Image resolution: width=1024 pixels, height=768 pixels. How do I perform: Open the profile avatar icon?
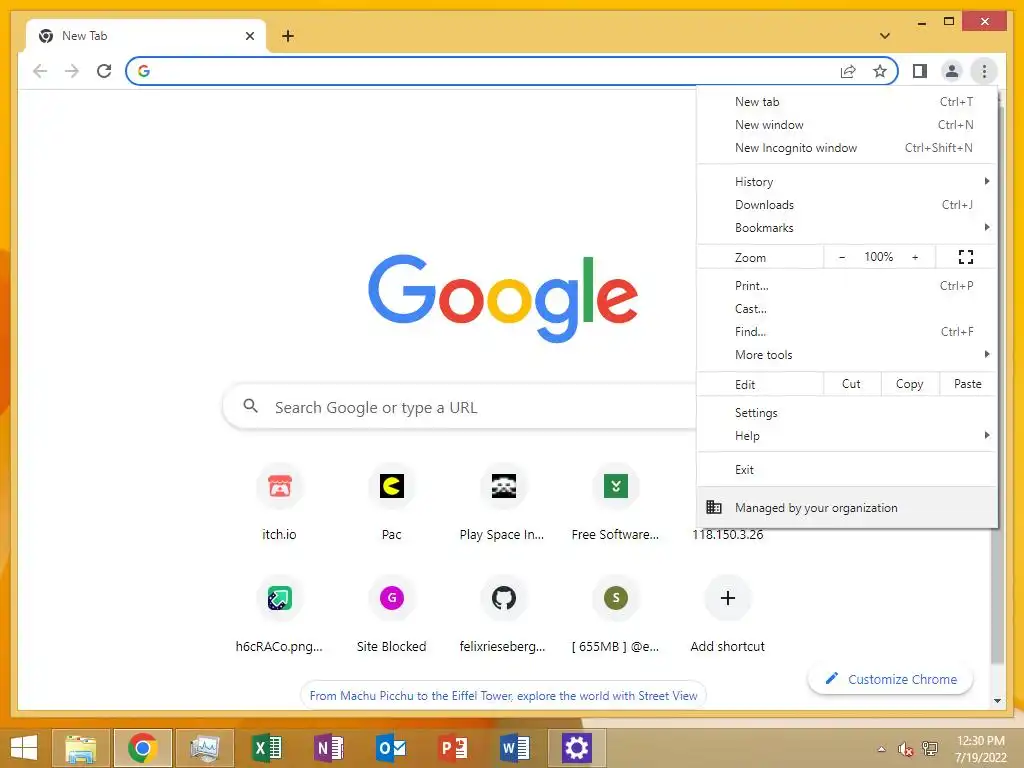point(952,71)
